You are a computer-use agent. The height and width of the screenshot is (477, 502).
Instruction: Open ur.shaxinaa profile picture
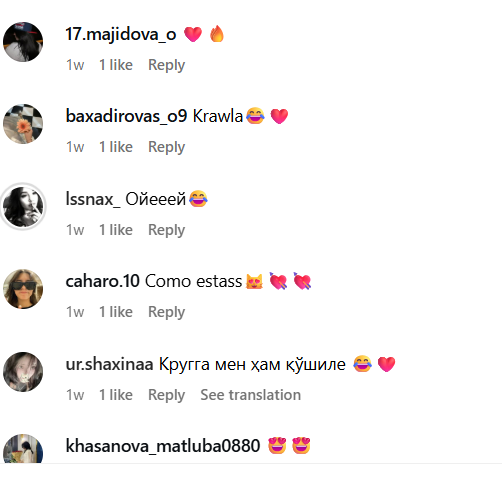pyautogui.click(x=23, y=372)
